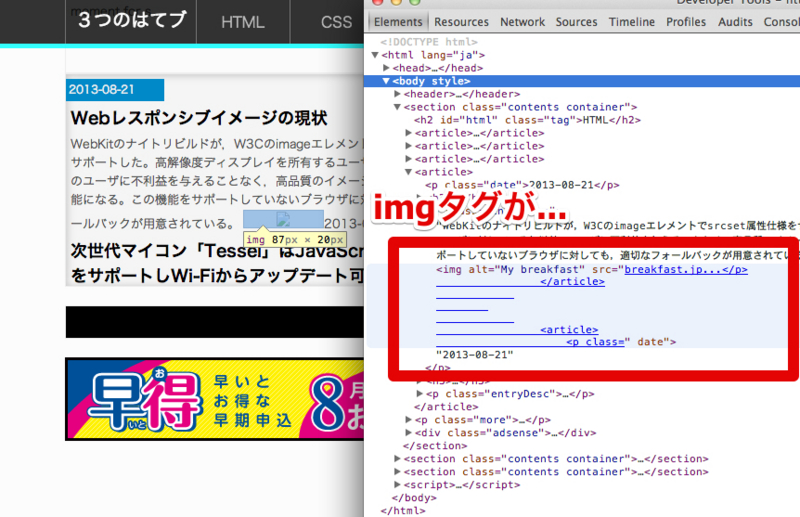Click the breakfast.jp src link
The width and height of the screenshot is (800, 517).
[x=686, y=269]
